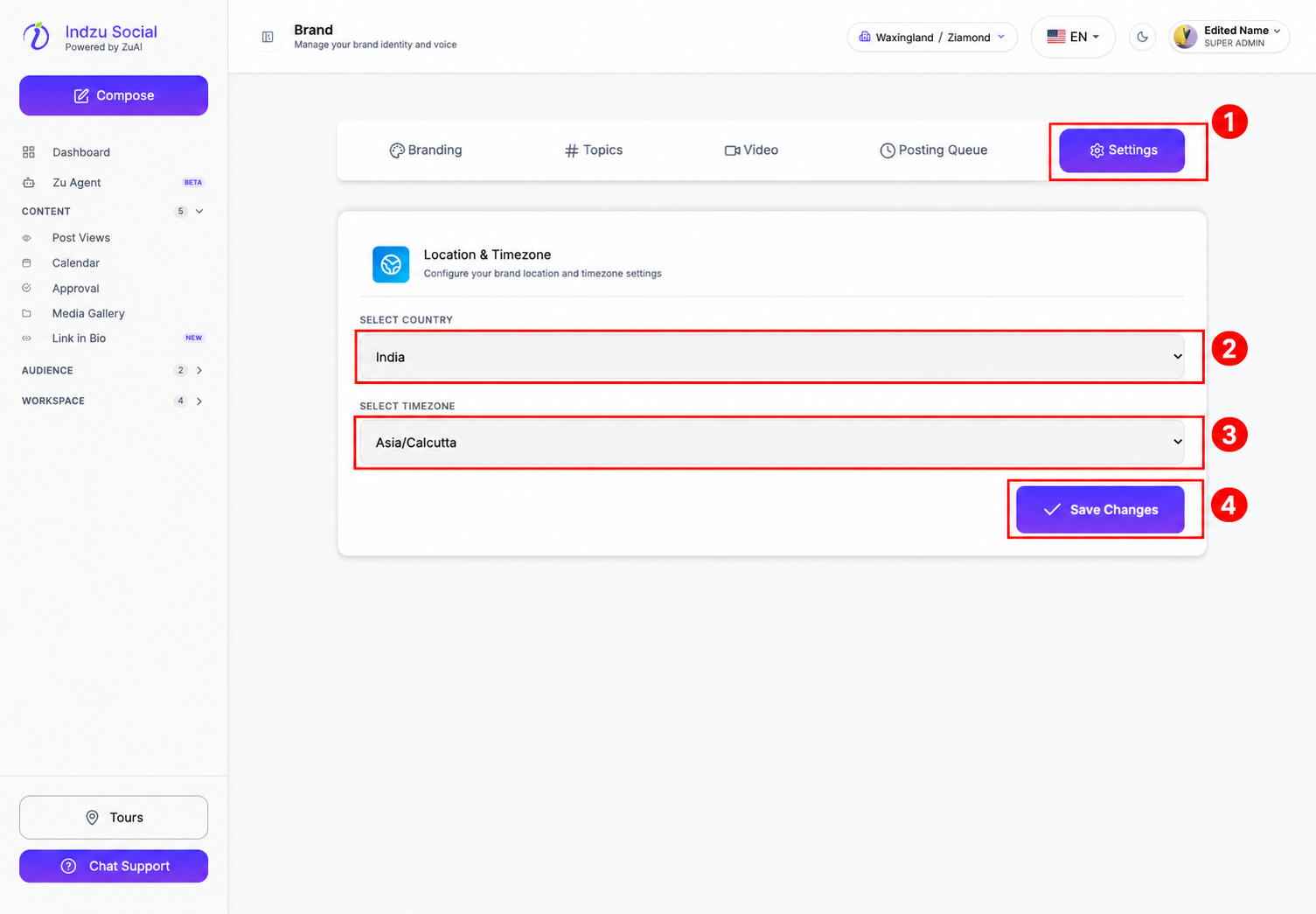This screenshot has width=1316, height=914.
Task: Open the Waxingland / Ziamond workspace switcher
Action: click(932, 37)
